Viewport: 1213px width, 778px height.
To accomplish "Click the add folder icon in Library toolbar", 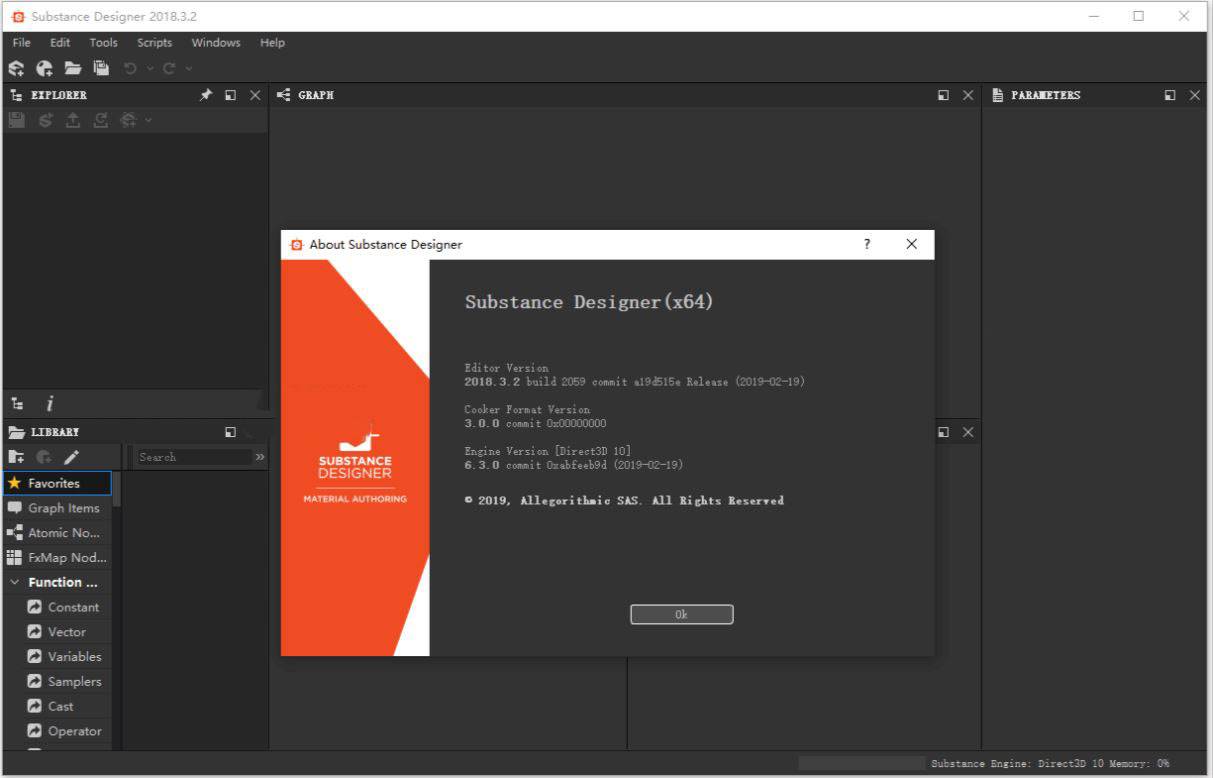I will tap(17, 457).
